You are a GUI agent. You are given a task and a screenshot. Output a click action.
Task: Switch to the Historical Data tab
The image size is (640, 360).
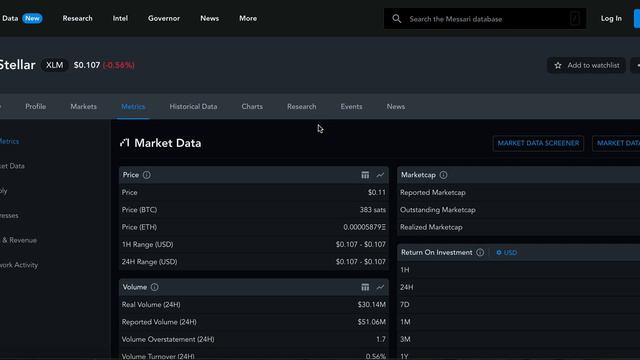[193, 107]
